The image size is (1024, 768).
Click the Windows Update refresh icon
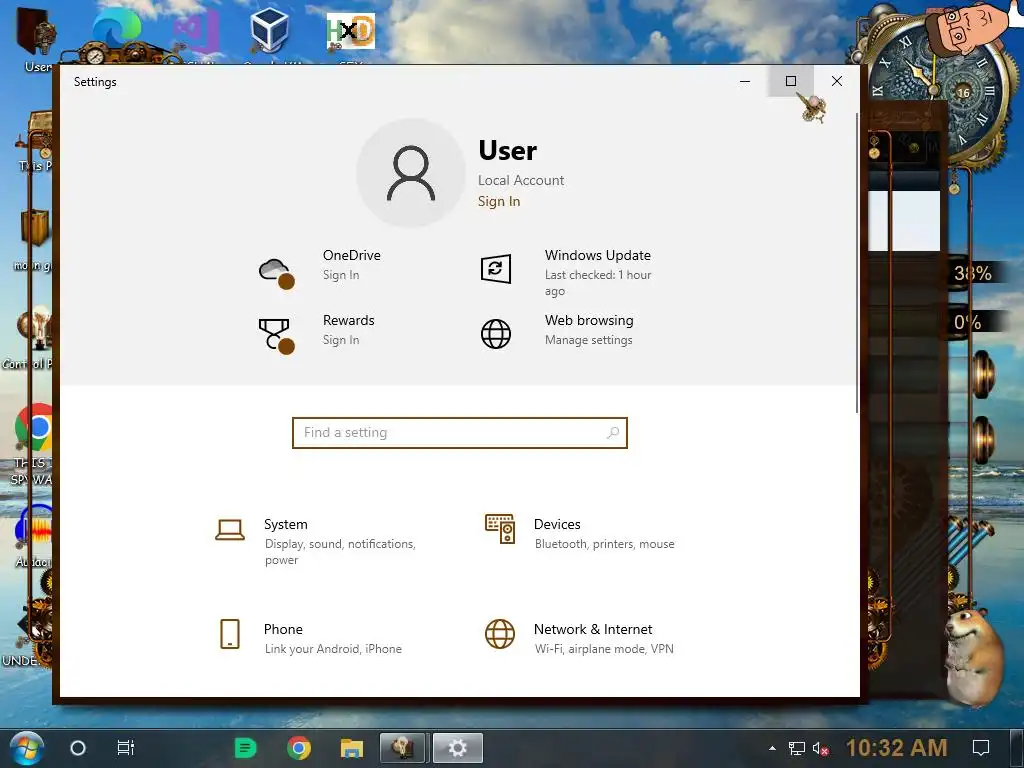(x=496, y=268)
